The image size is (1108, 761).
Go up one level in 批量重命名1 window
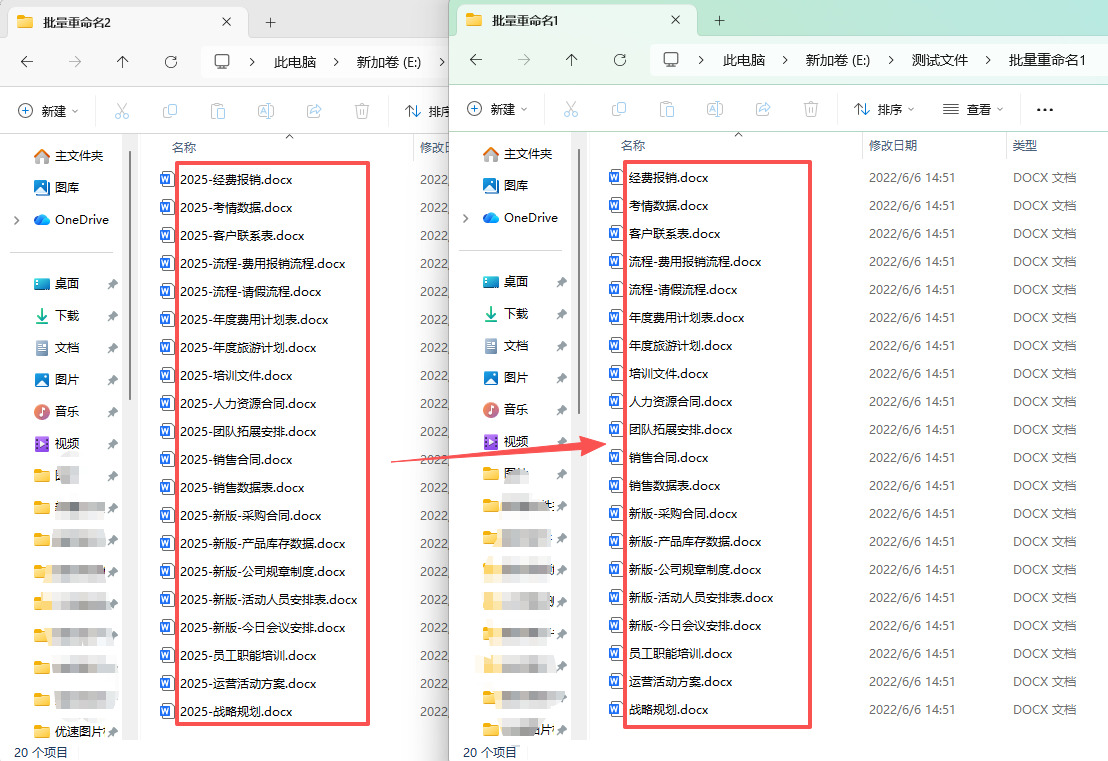point(572,60)
